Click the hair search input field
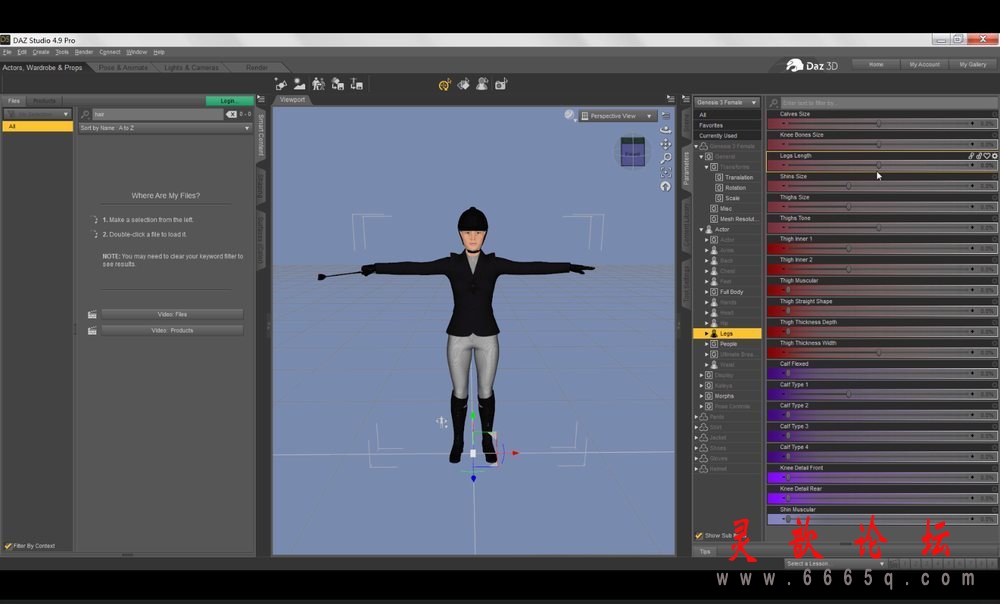Viewport: 1000px width, 604px height. (158, 114)
